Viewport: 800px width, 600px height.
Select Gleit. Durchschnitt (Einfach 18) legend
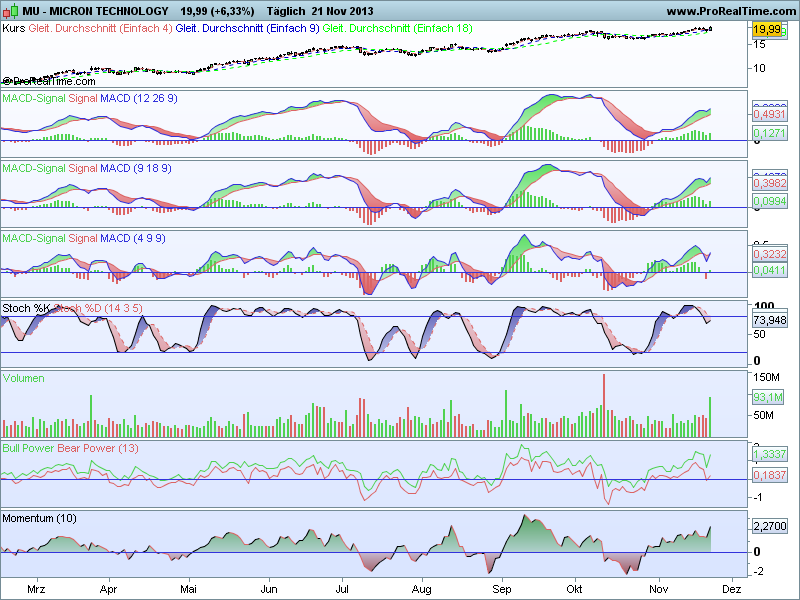click(397, 28)
